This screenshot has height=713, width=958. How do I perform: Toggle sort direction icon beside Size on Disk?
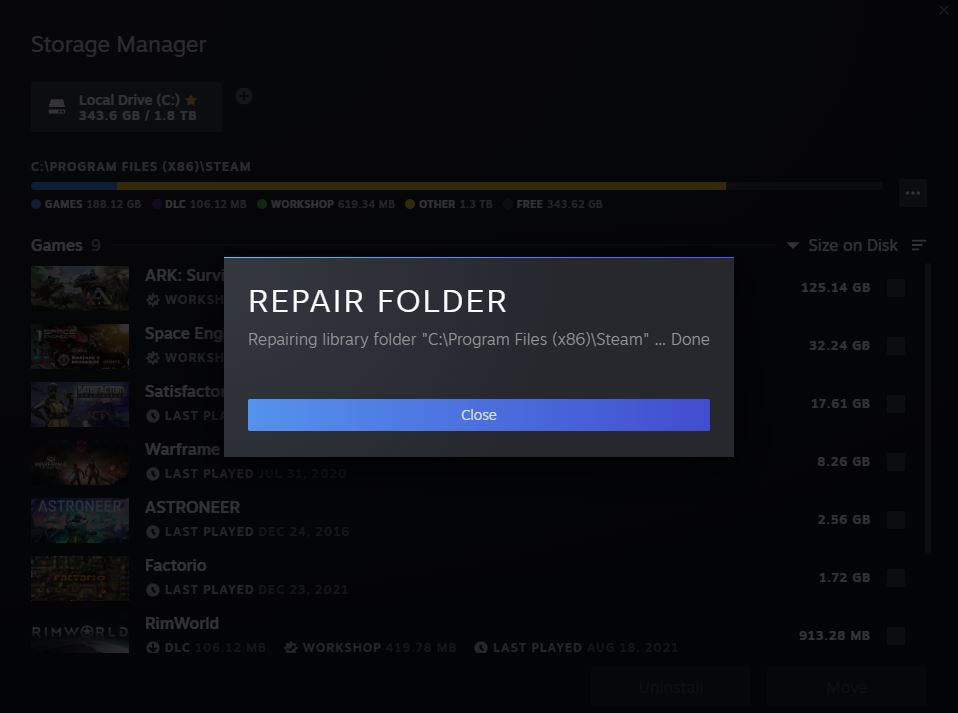tap(919, 246)
